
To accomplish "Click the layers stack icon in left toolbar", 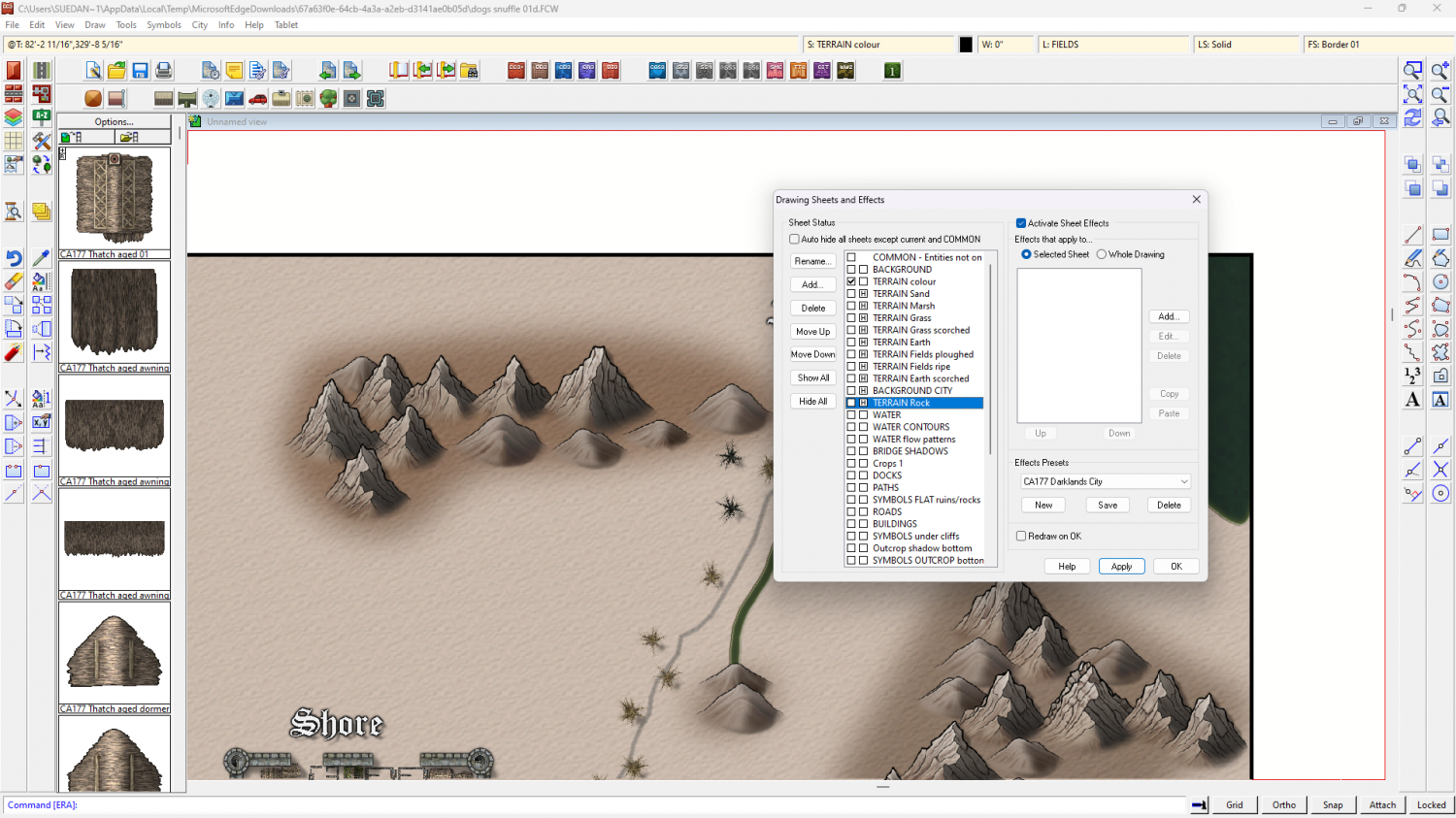I will coord(14,117).
